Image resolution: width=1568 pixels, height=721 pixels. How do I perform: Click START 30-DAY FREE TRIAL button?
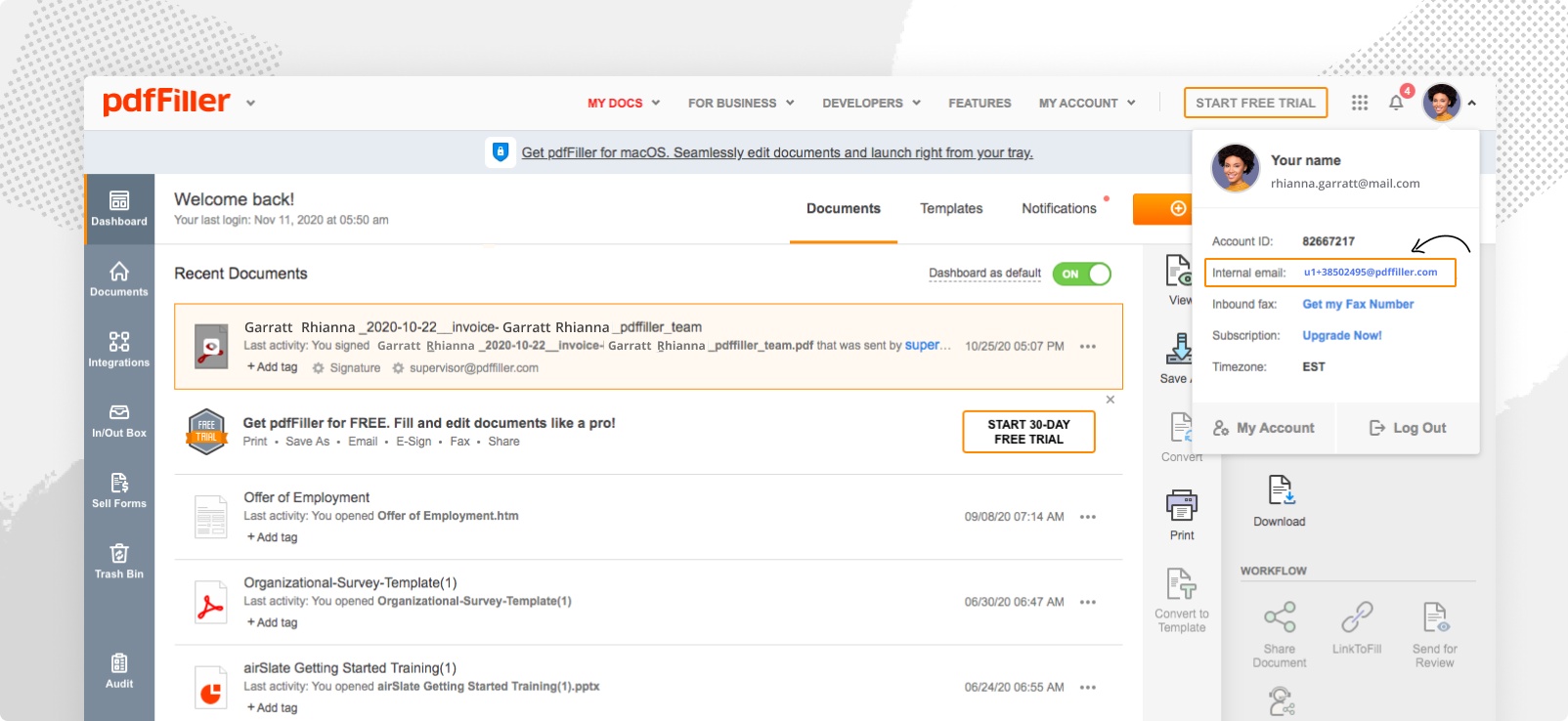(1028, 432)
